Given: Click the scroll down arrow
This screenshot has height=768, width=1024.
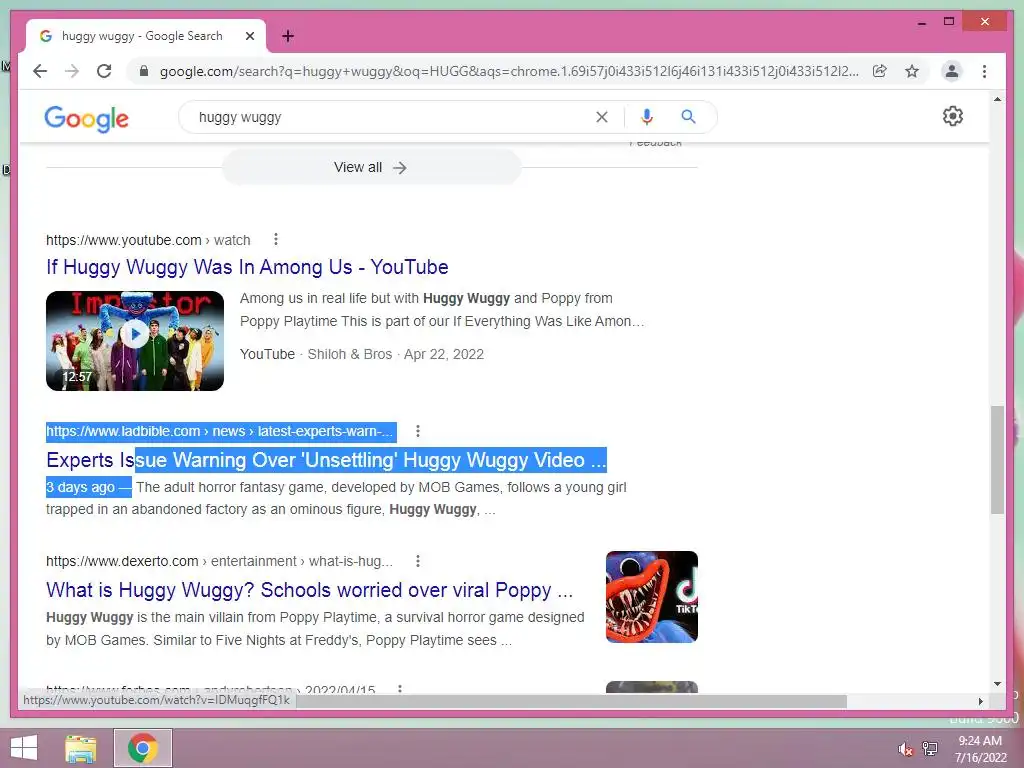Looking at the screenshot, I should (997, 684).
